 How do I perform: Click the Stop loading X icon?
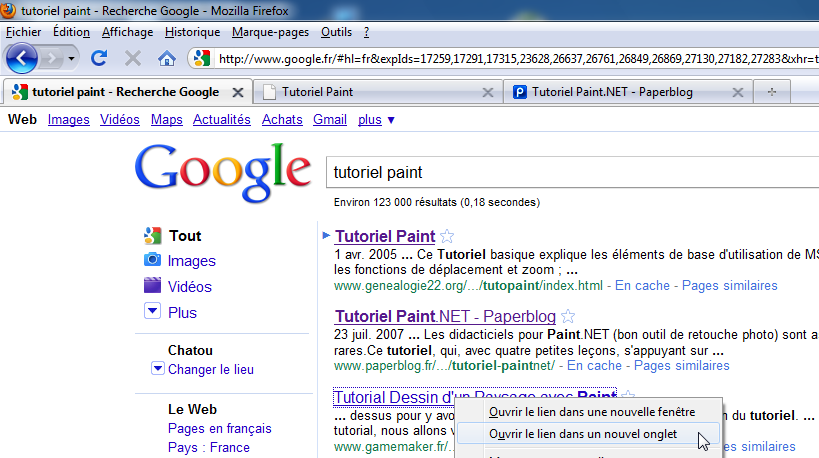coord(133,58)
